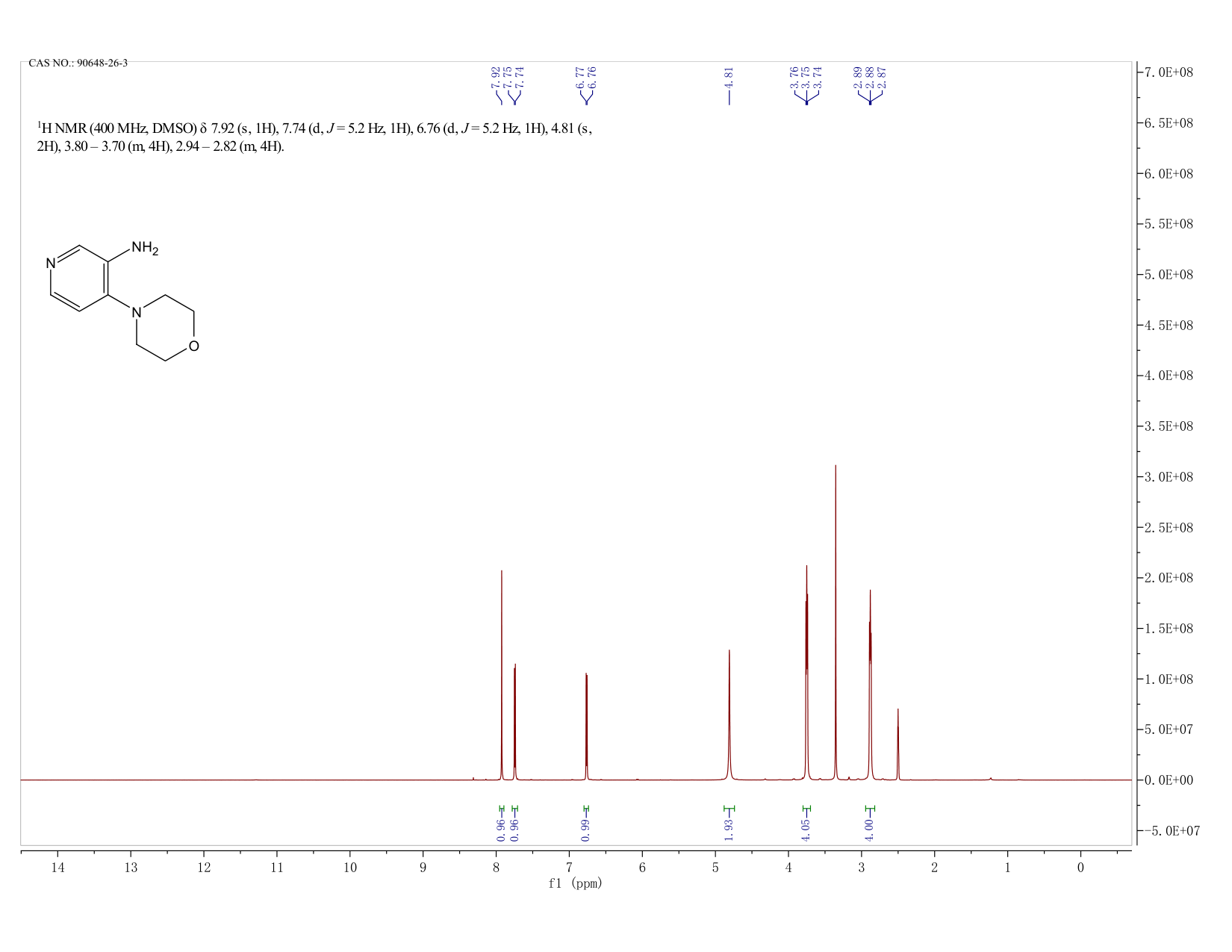Click the morpholine nitrogen atom in the structure
1232x952 pixels.
136,313
